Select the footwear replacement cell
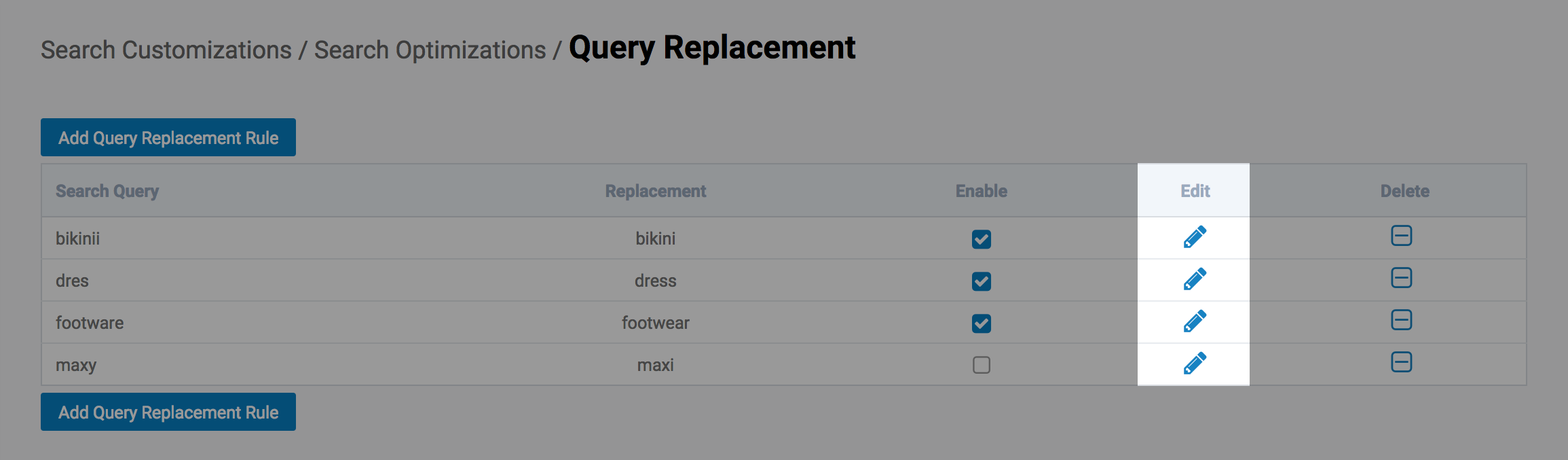The height and width of the screenshot is (460, 1568). [655, 323]
